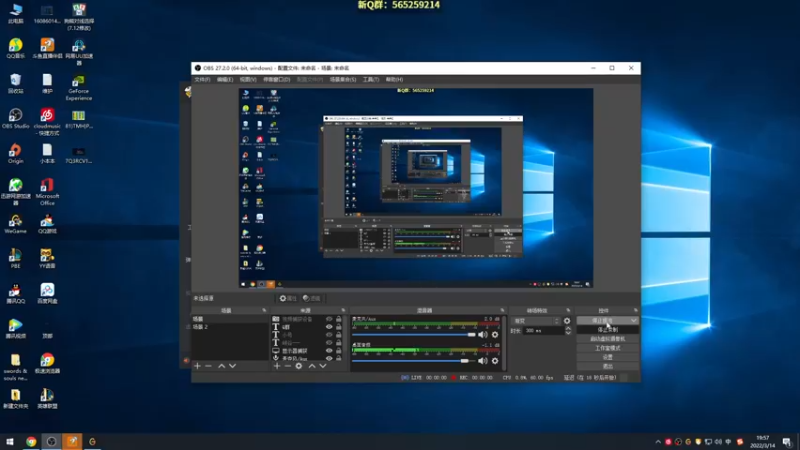The width and height of the screenshot is (800, 450).
Task: Enable 工作室模式 in Controls
Action: click(608, 348)
